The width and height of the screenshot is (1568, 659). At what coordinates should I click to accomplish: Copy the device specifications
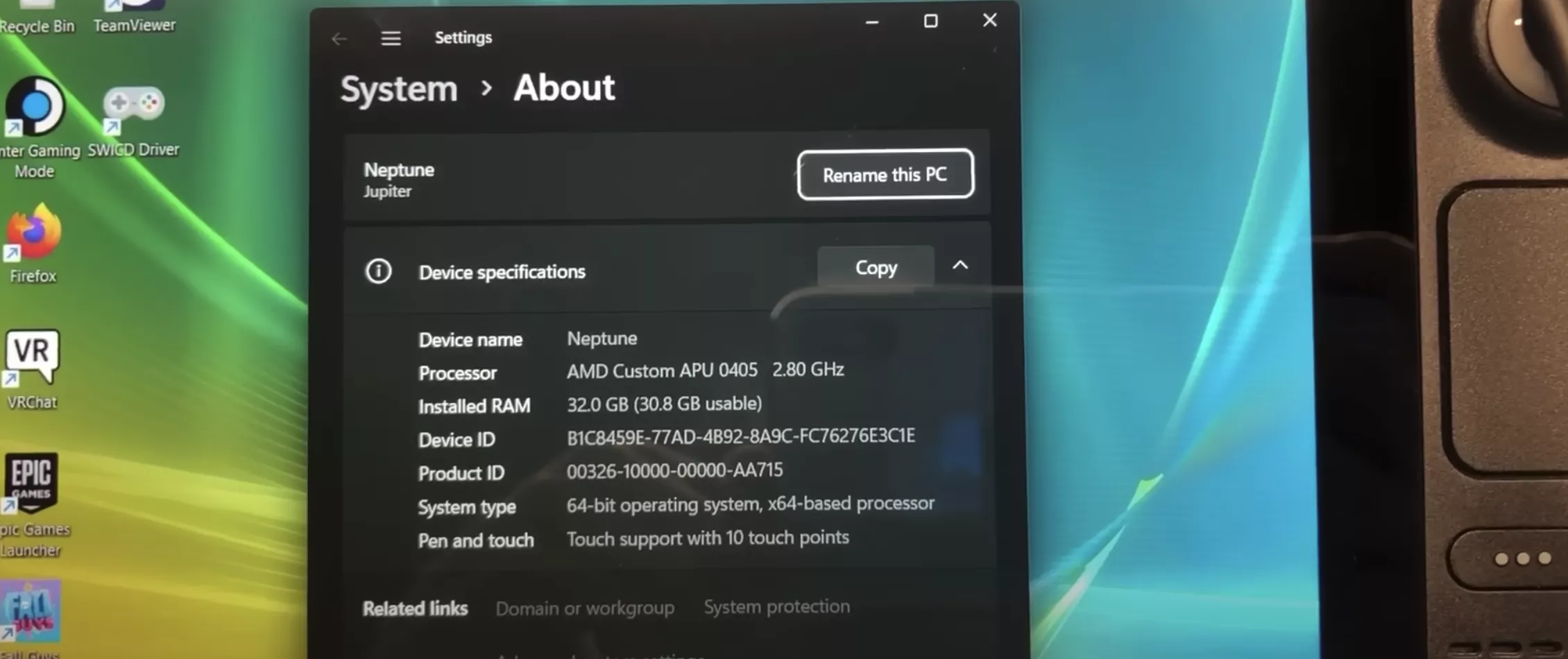coord(876,267)
